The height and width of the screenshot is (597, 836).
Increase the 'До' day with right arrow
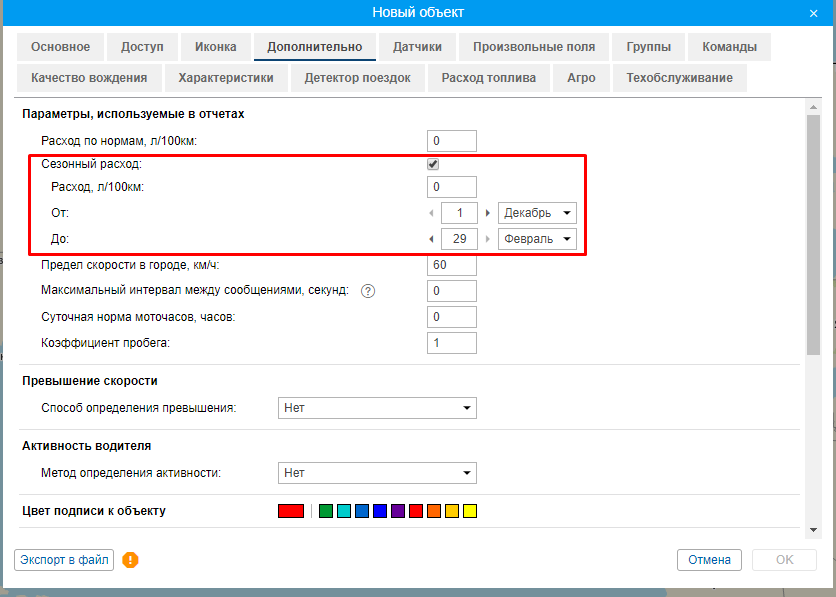click(x=488, y=239)
